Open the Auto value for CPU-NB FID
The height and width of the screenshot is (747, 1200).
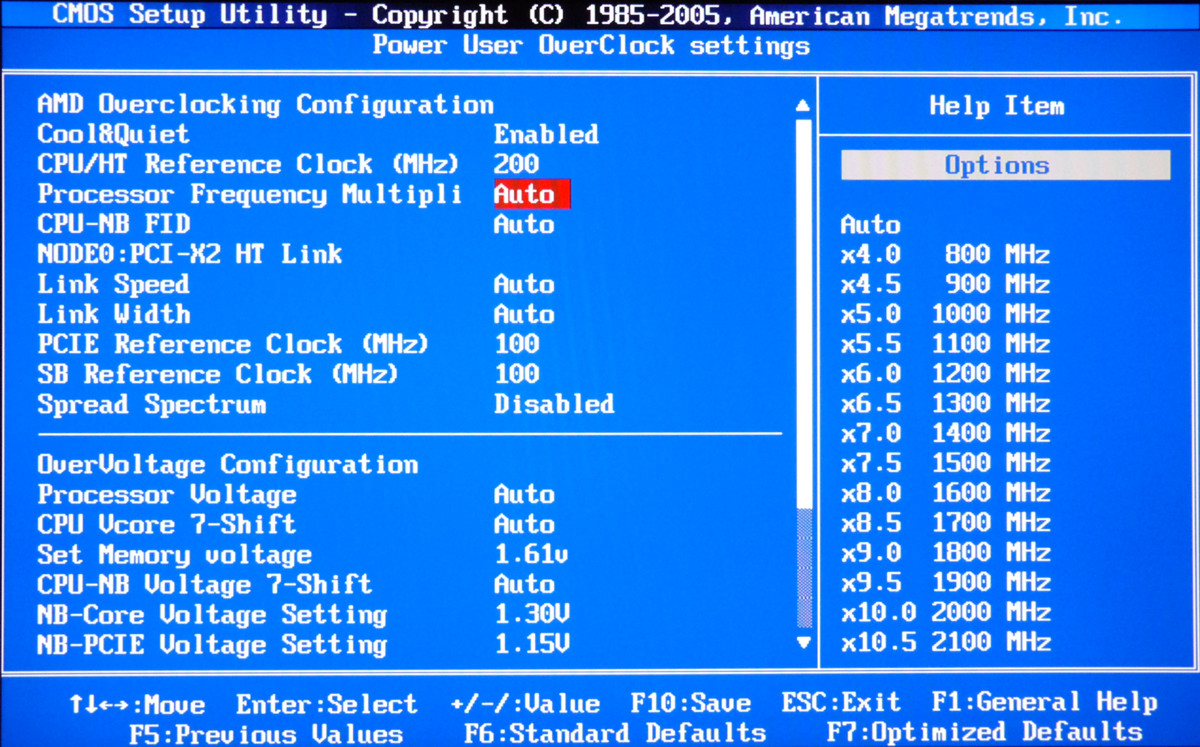pyautogui.click(x=524, y=225)
